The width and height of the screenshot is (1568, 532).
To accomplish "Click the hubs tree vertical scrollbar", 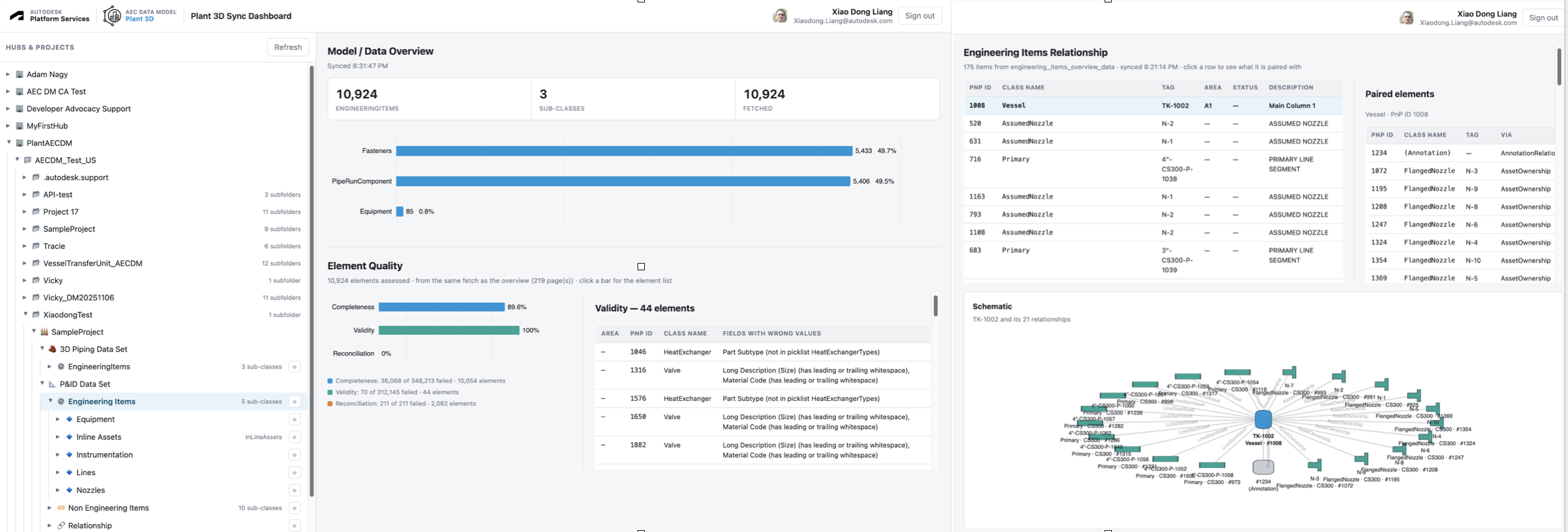I will [312, 280].
